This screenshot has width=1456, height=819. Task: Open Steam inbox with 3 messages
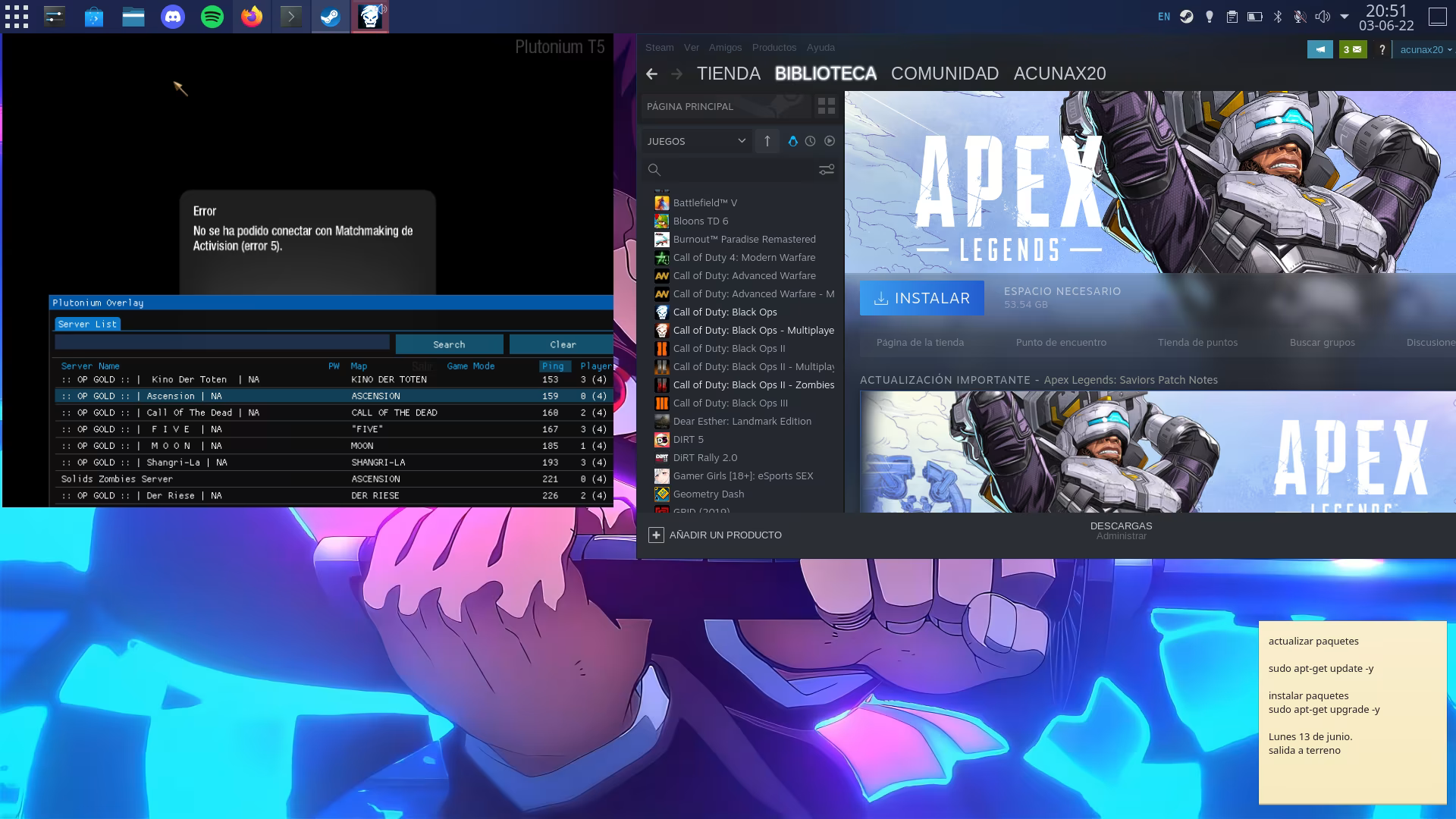pyautogui.click(x=1353, y=49)
